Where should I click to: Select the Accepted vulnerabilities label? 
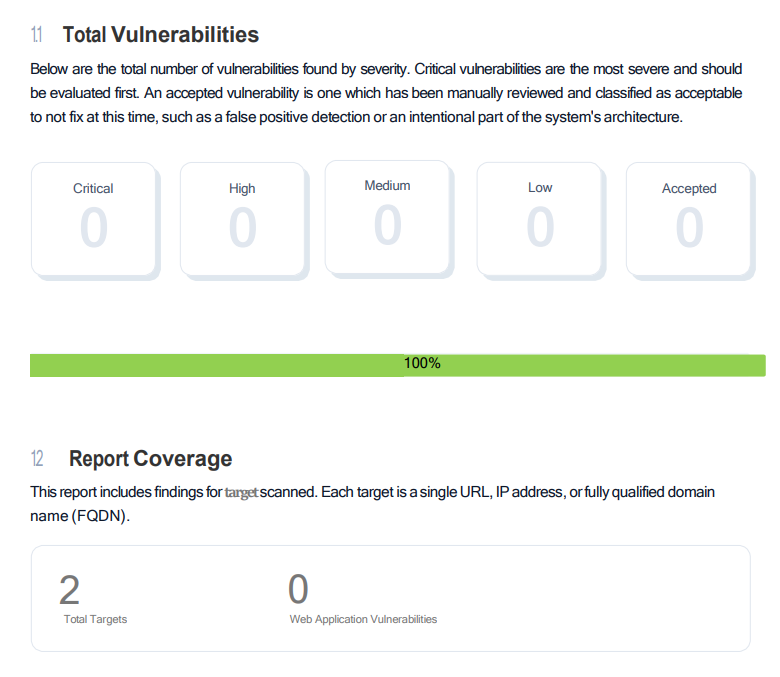tap(689, 188)
